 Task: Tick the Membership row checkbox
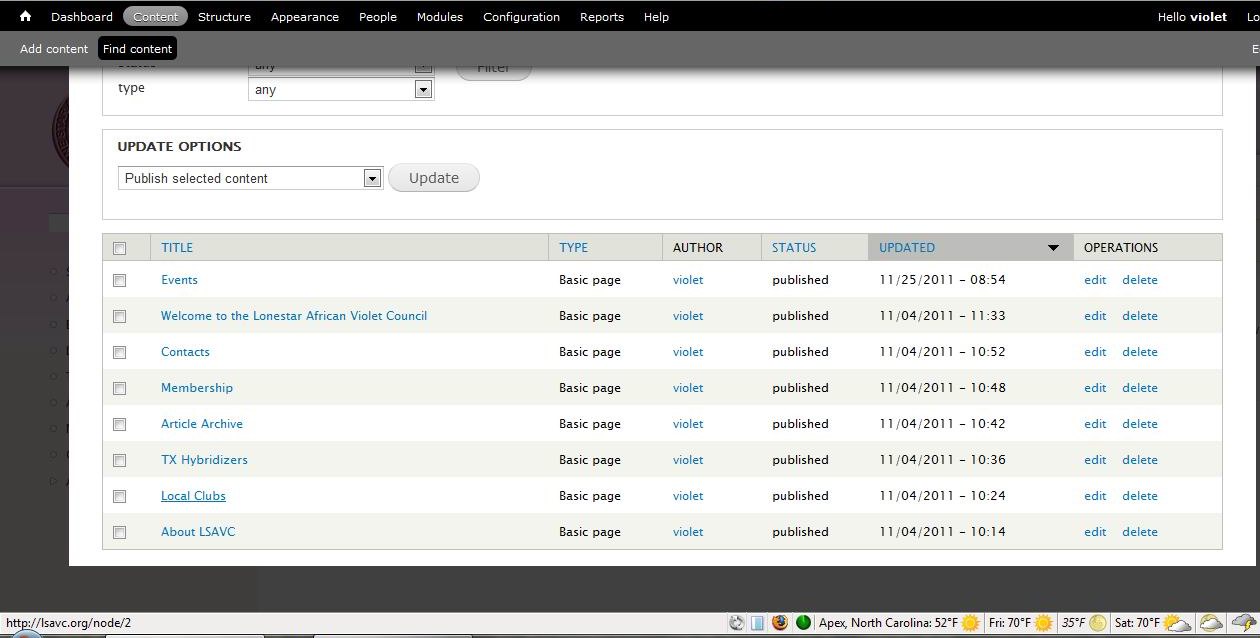tap(120, 388)
